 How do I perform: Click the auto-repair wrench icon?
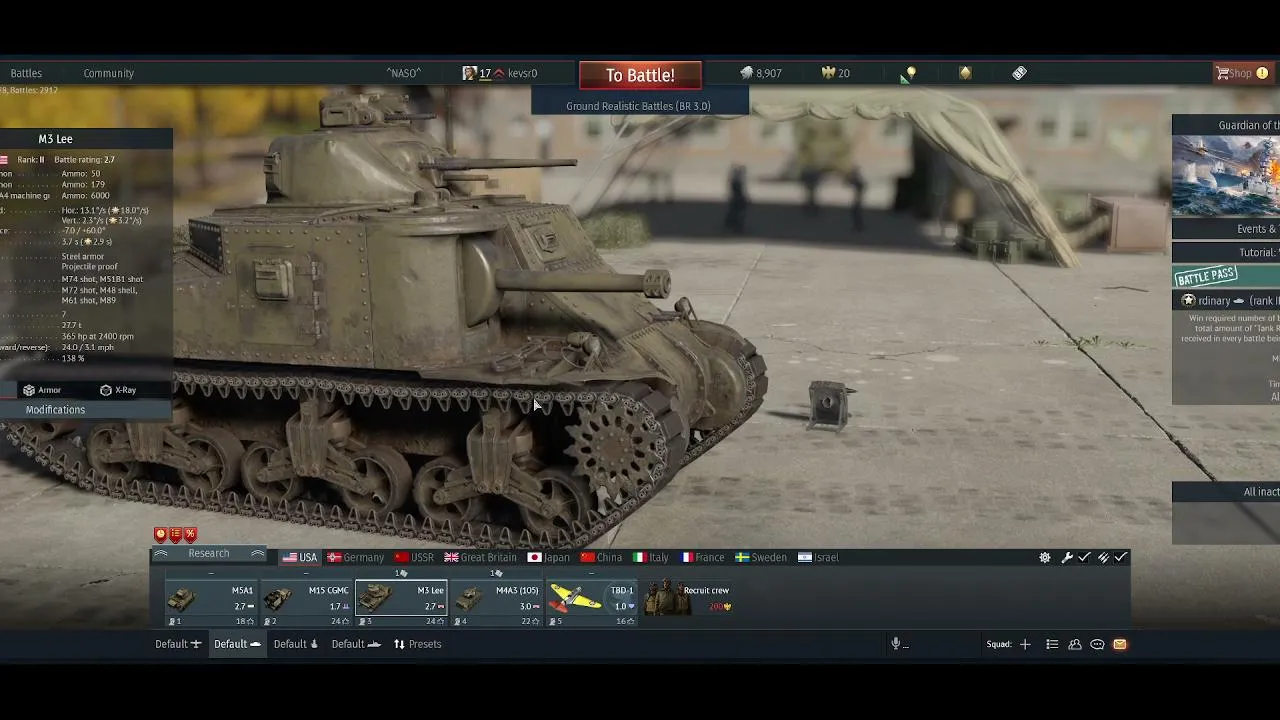pos(1067,558)
